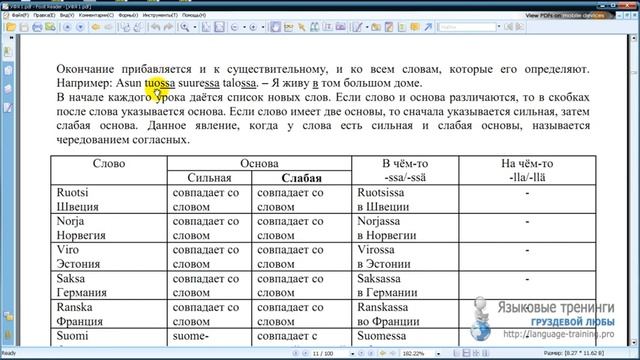Click the Find Next icon beside search
This screenshot has width=640, height=360.
click(x=520, y=27)
